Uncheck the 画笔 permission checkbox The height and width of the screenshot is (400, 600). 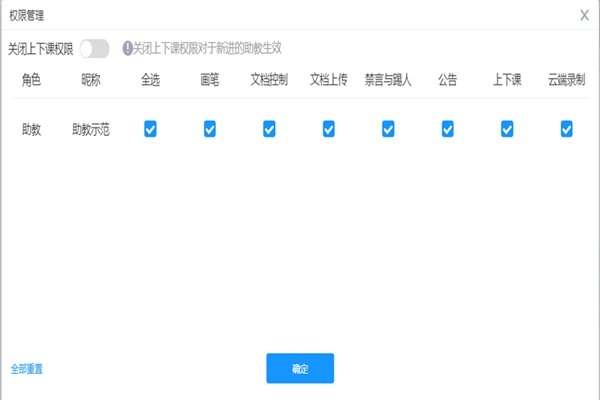(x=210, y=128)
